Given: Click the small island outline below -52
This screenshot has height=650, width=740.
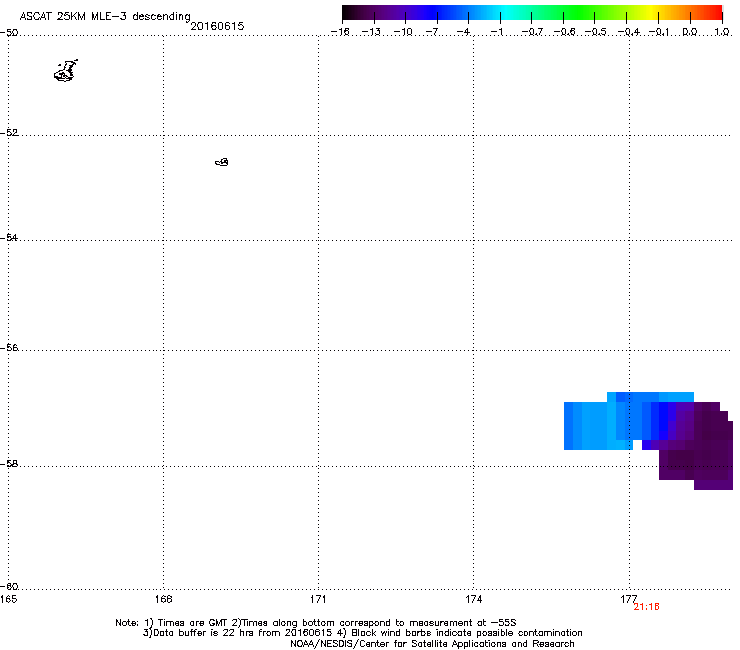Looking at the screenshot, I should pyautogui.click(x=222, y=162).
